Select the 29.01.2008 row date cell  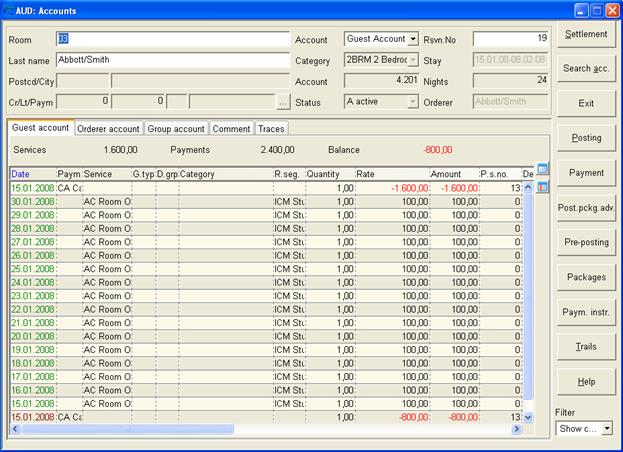[33, 215]
